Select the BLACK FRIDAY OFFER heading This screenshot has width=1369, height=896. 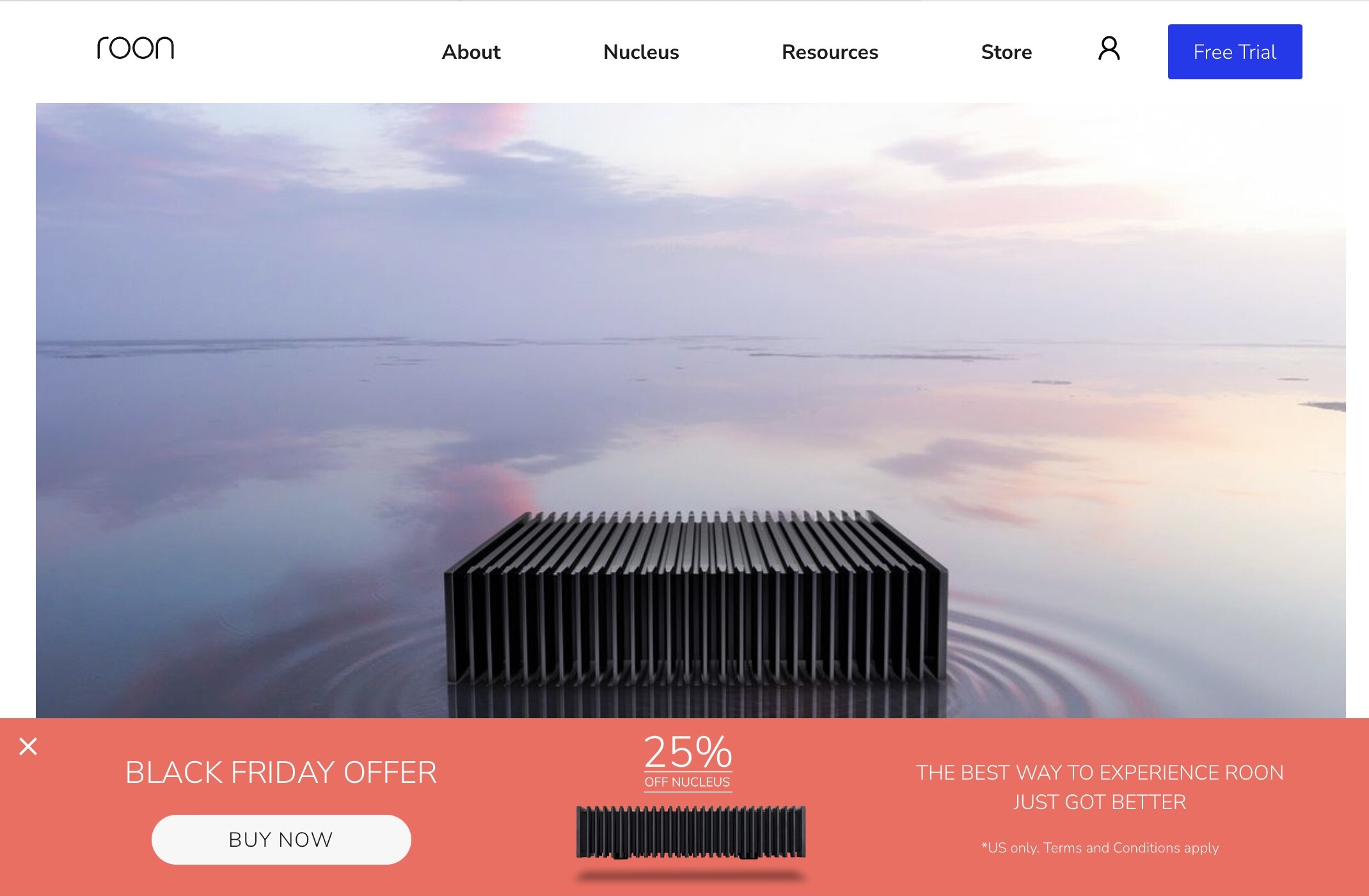281,772
